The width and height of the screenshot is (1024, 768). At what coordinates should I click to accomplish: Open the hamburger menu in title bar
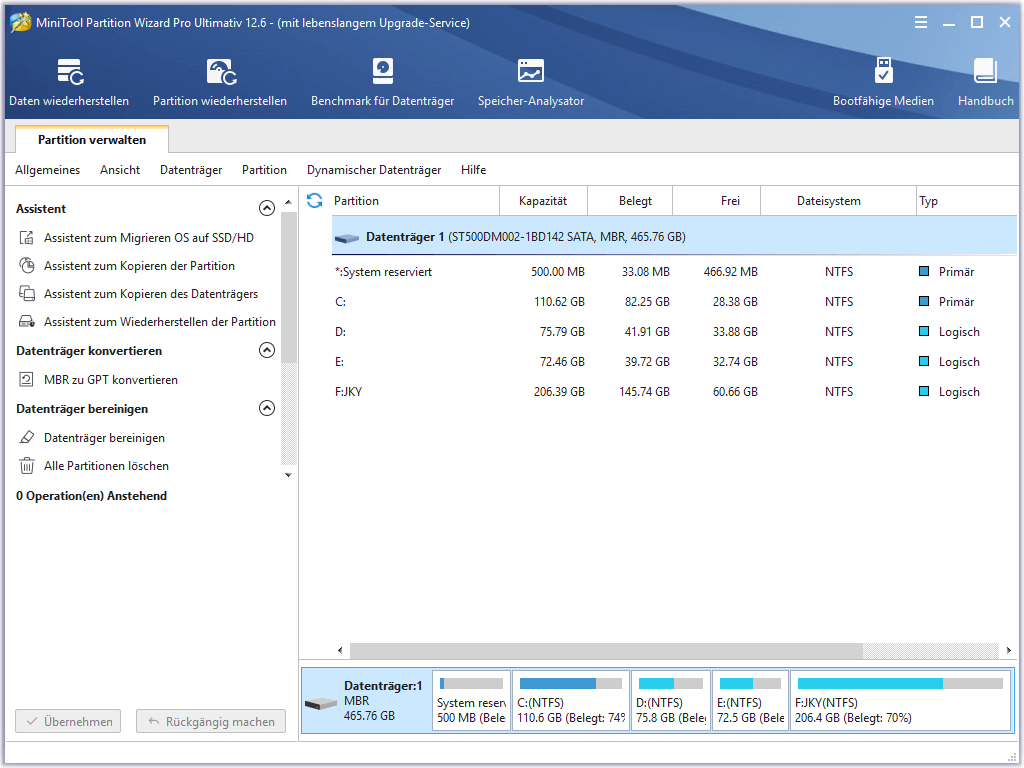[920, 21]
